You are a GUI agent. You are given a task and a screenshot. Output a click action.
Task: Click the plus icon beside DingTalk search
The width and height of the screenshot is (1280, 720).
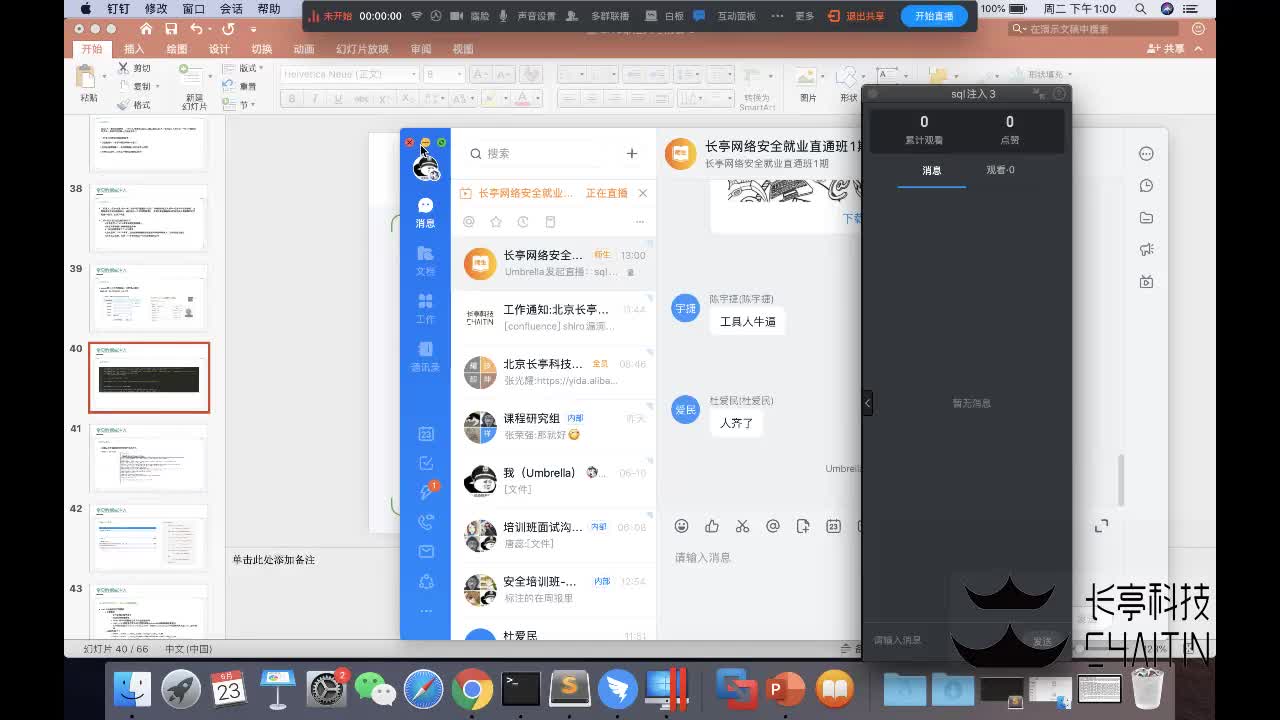pos(631,153)
